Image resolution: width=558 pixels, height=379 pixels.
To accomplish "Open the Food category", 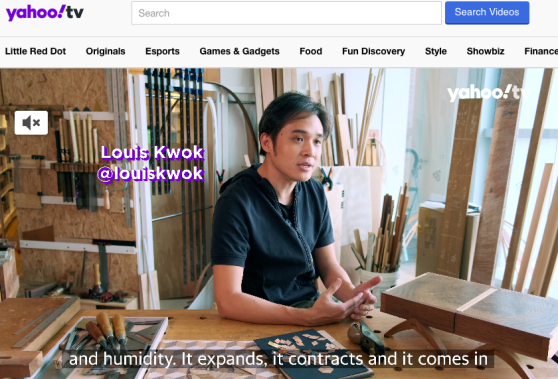I will [311, 51].
